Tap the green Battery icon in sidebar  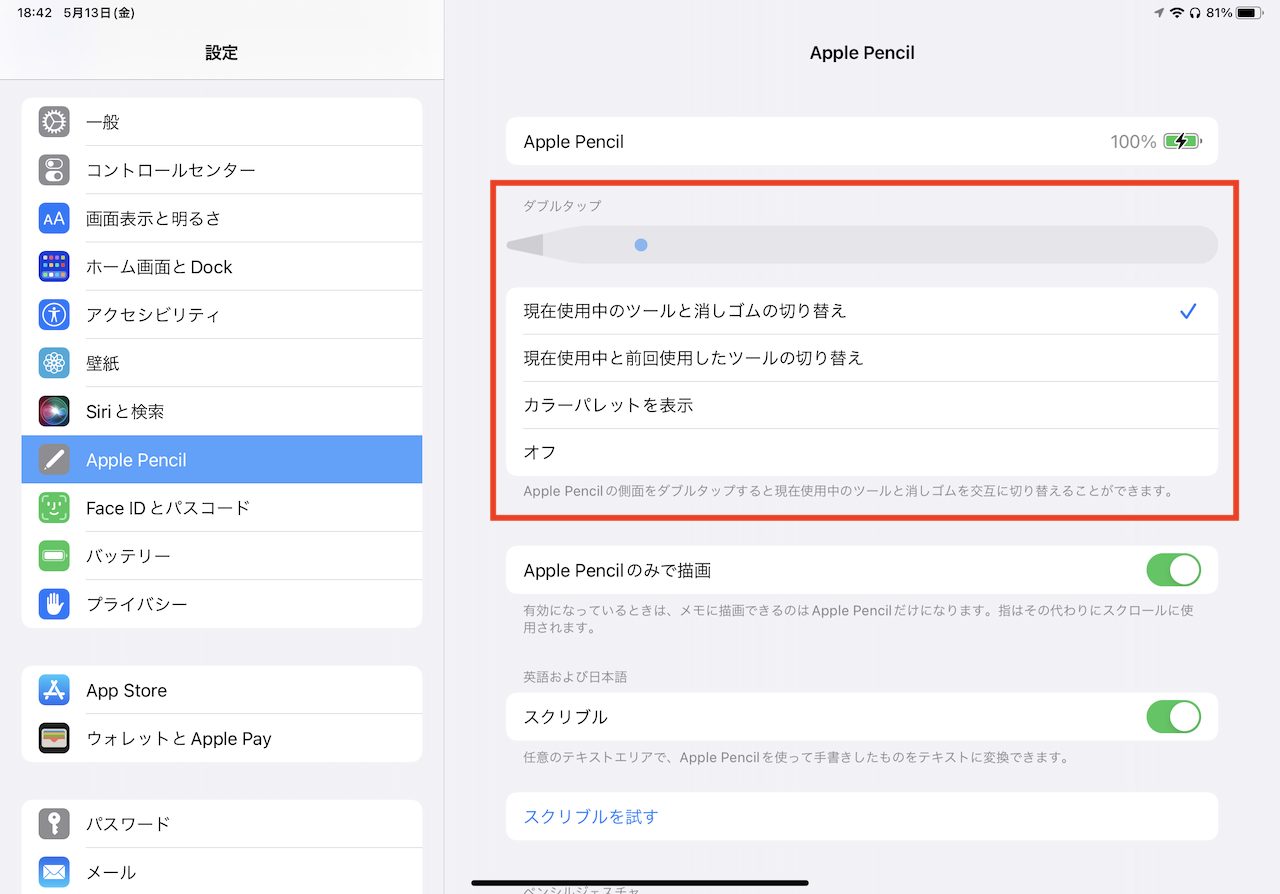(54, 556)
